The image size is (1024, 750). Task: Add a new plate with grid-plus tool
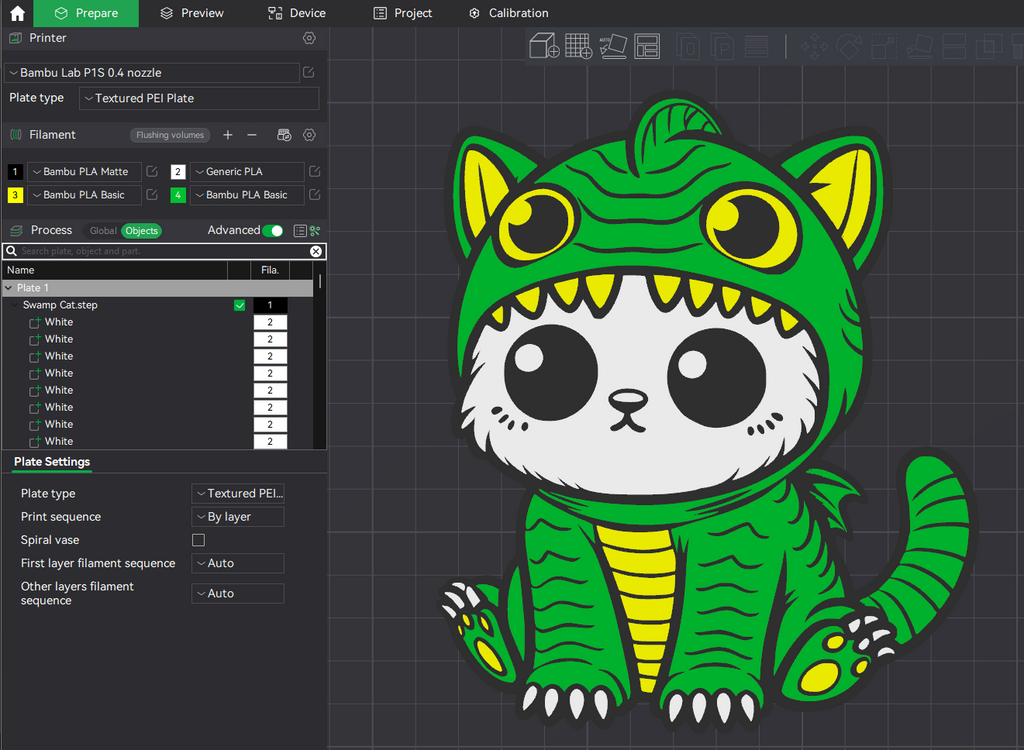(579, 46)
